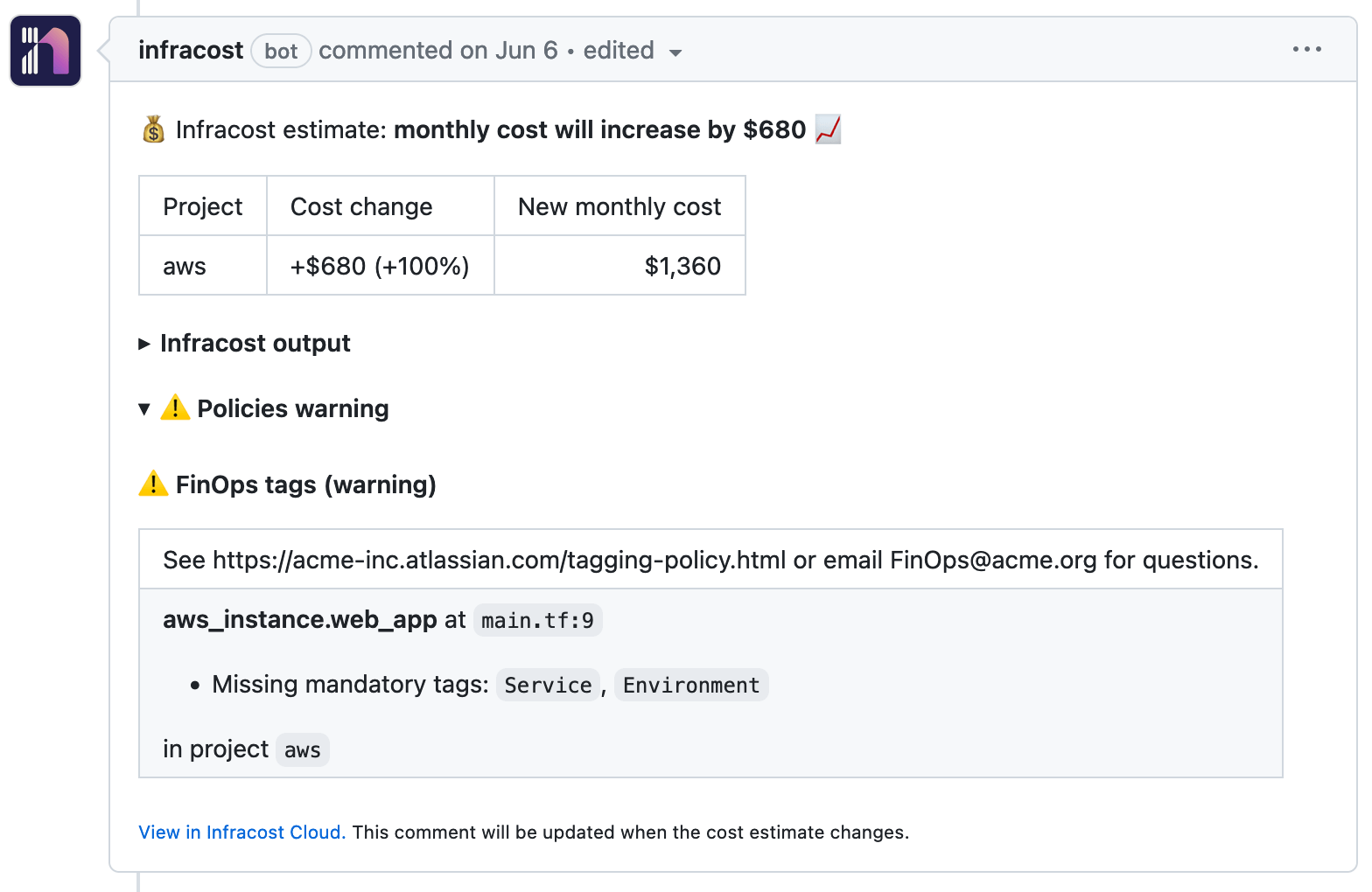This screenshot has height=892, width=1372.
Task: Click the aws project table cell
Action: [185, 266]
